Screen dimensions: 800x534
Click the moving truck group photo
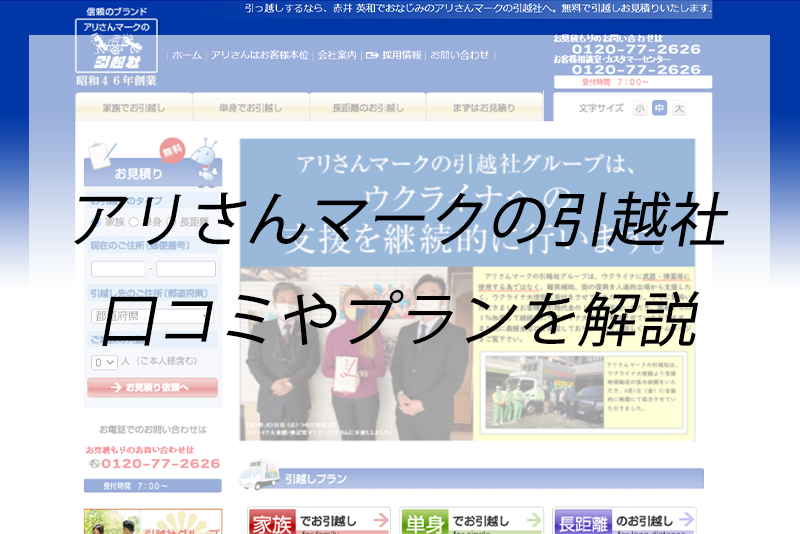544,392
